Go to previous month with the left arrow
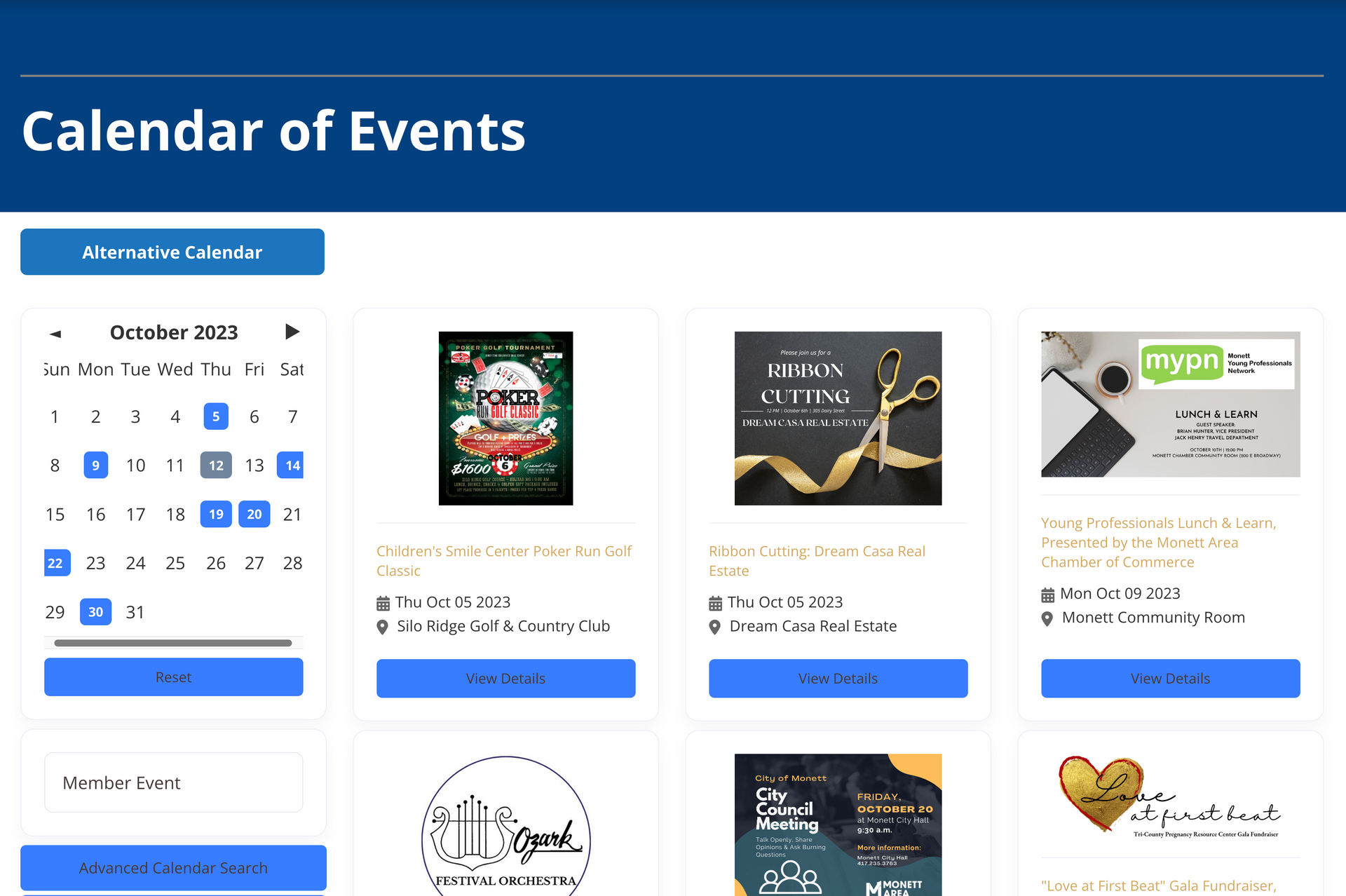 (55, 332)
